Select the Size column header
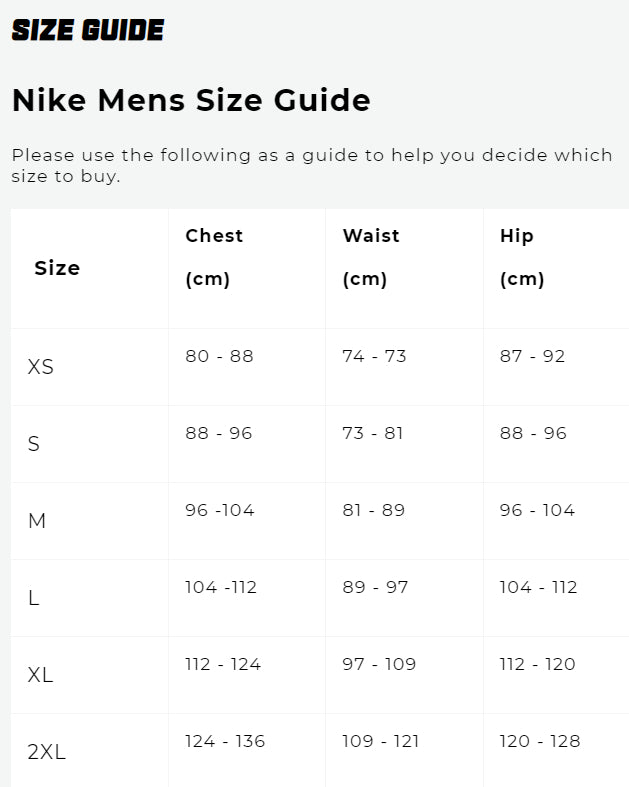This screenshot has height=787, width=629. (x=57, y=268)
